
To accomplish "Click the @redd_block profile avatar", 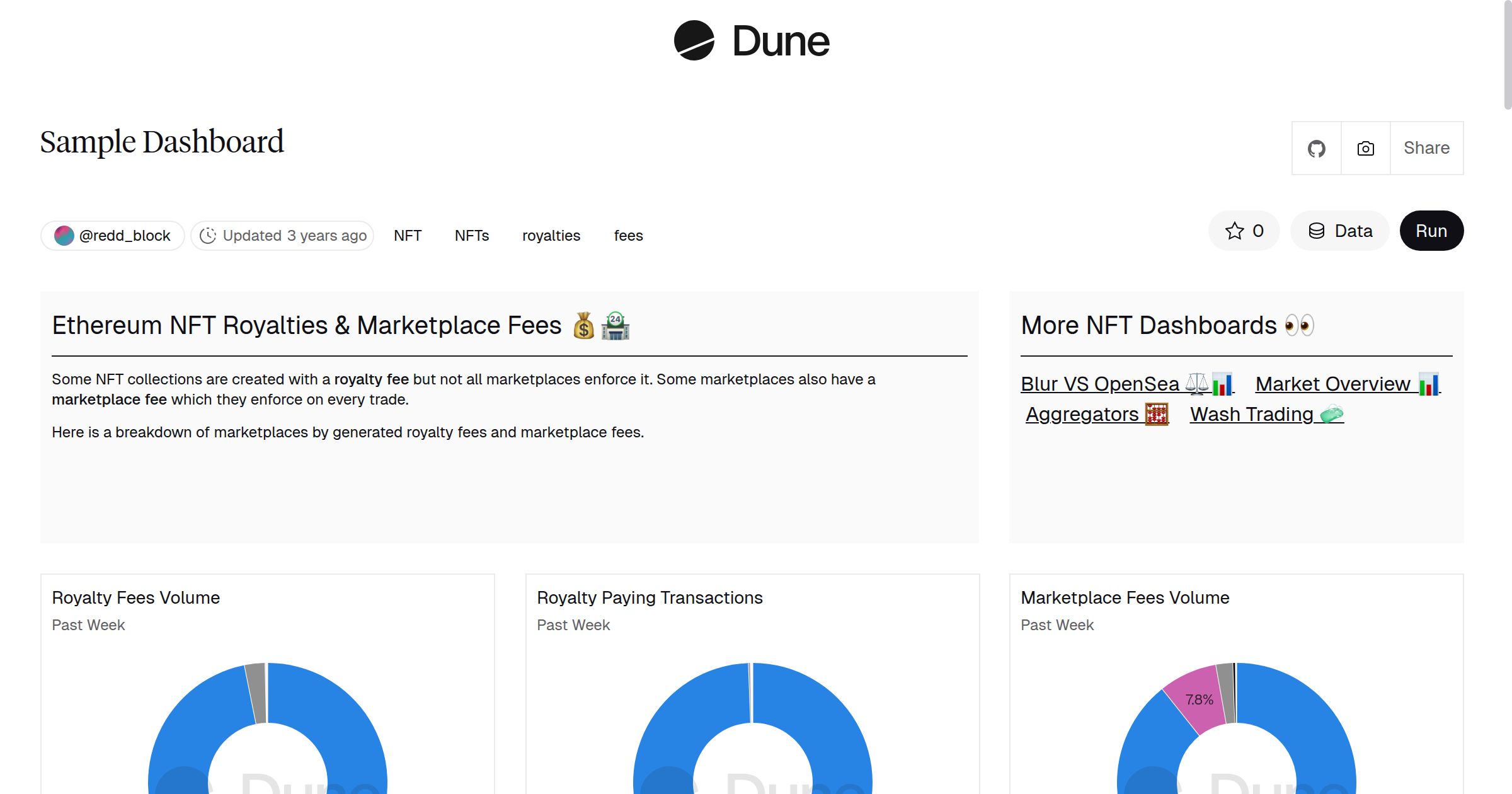I will pos(64,235).
